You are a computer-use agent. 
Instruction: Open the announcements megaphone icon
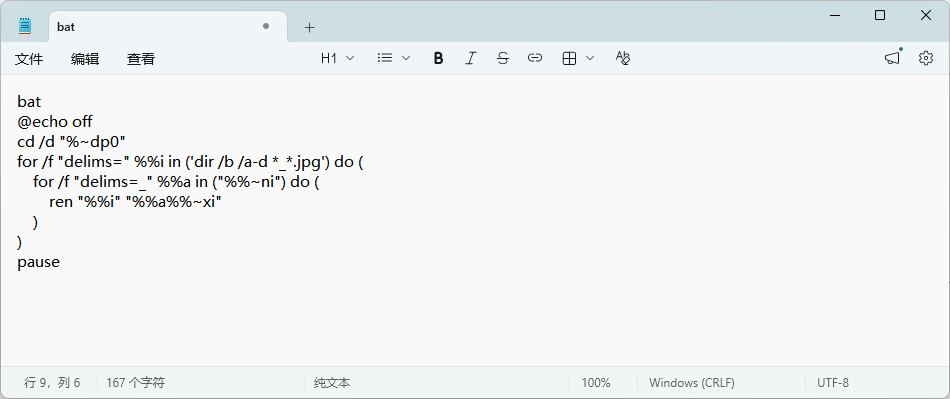[893, 58]
